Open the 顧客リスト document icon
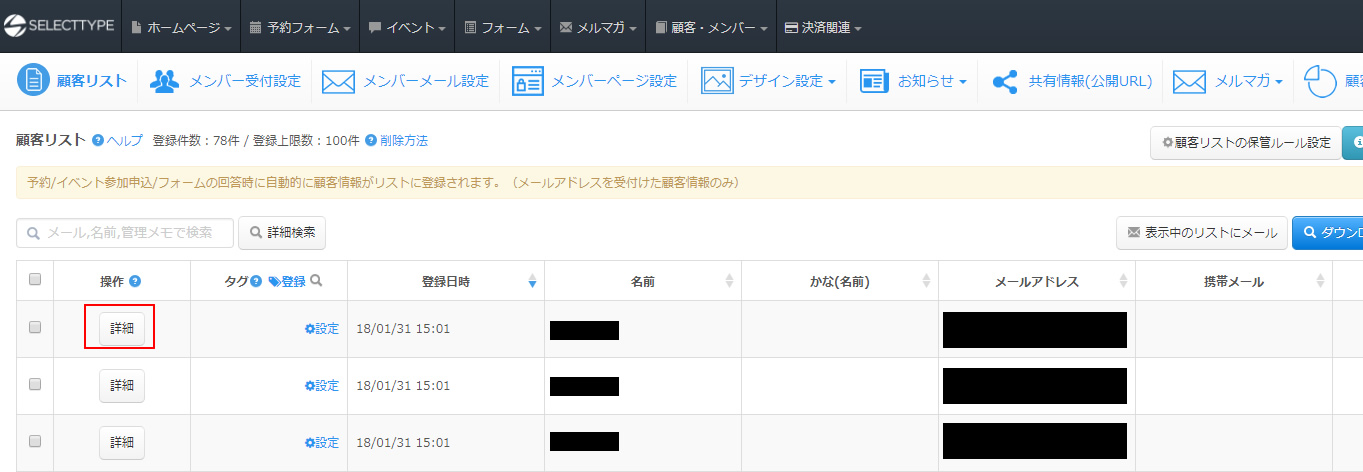Screen dimensions: 1363x472 33,81
